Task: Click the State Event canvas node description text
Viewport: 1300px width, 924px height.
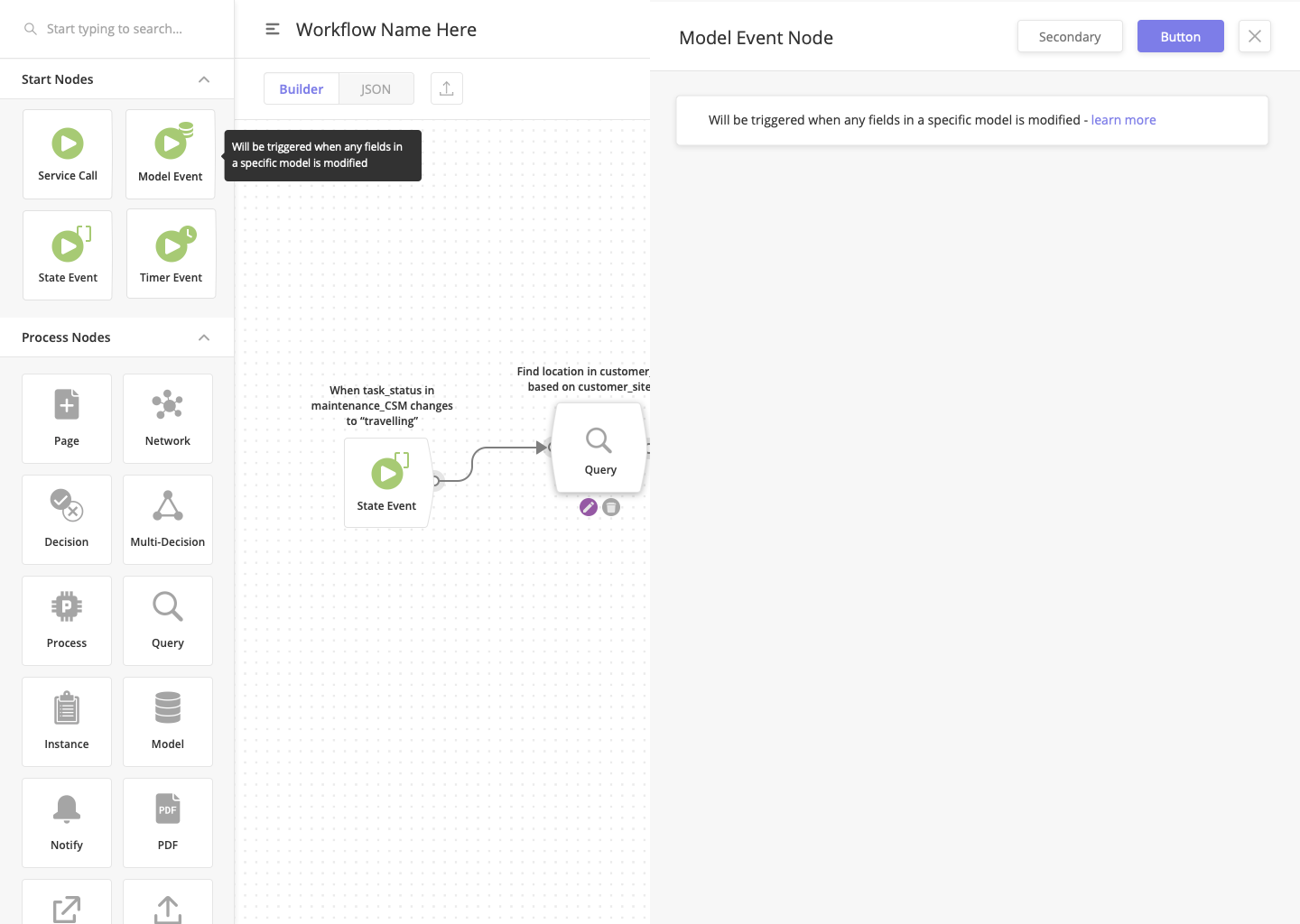Action: coord(382,405)
